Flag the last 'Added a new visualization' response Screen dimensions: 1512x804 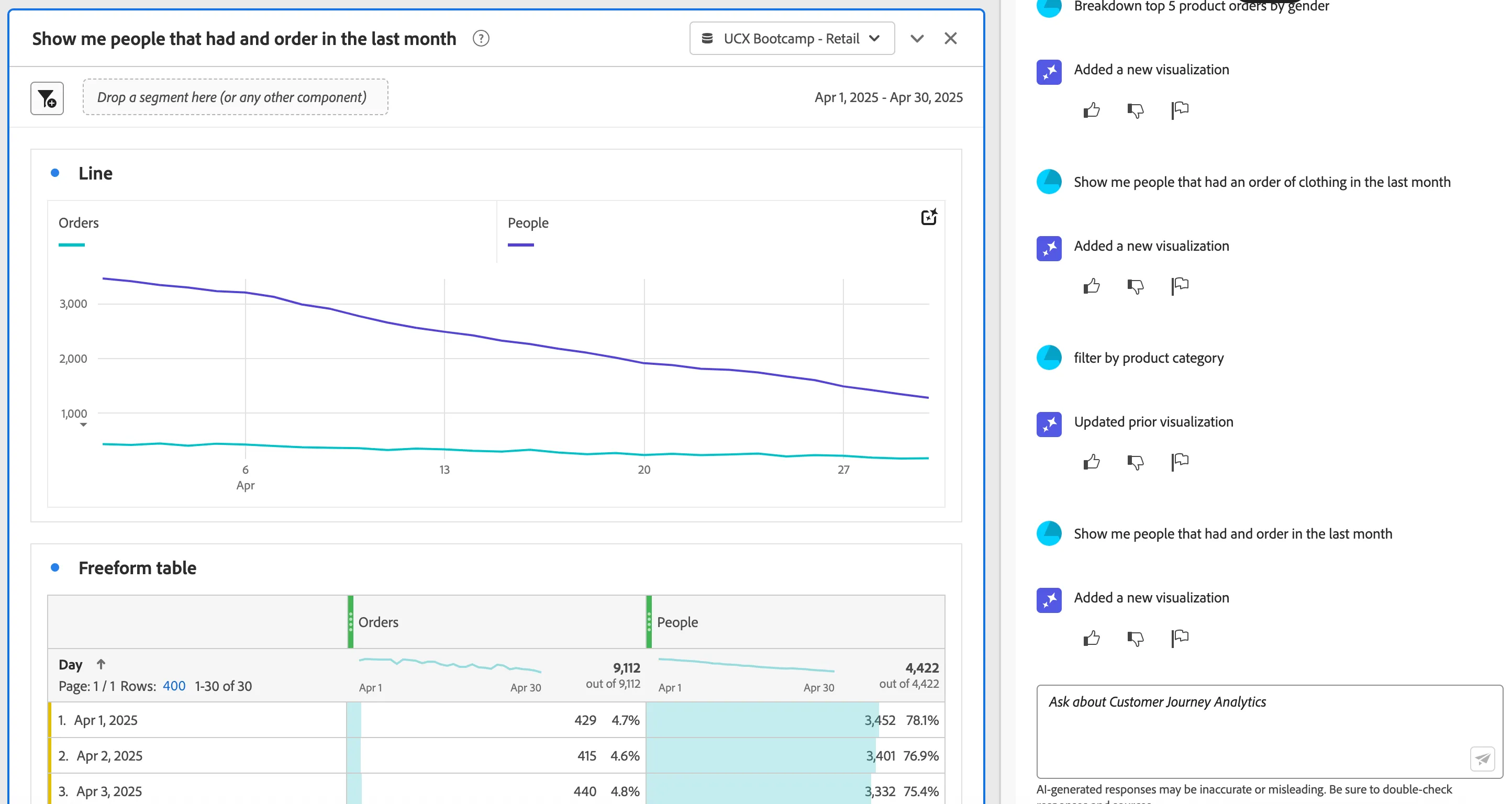point(1180,638)
